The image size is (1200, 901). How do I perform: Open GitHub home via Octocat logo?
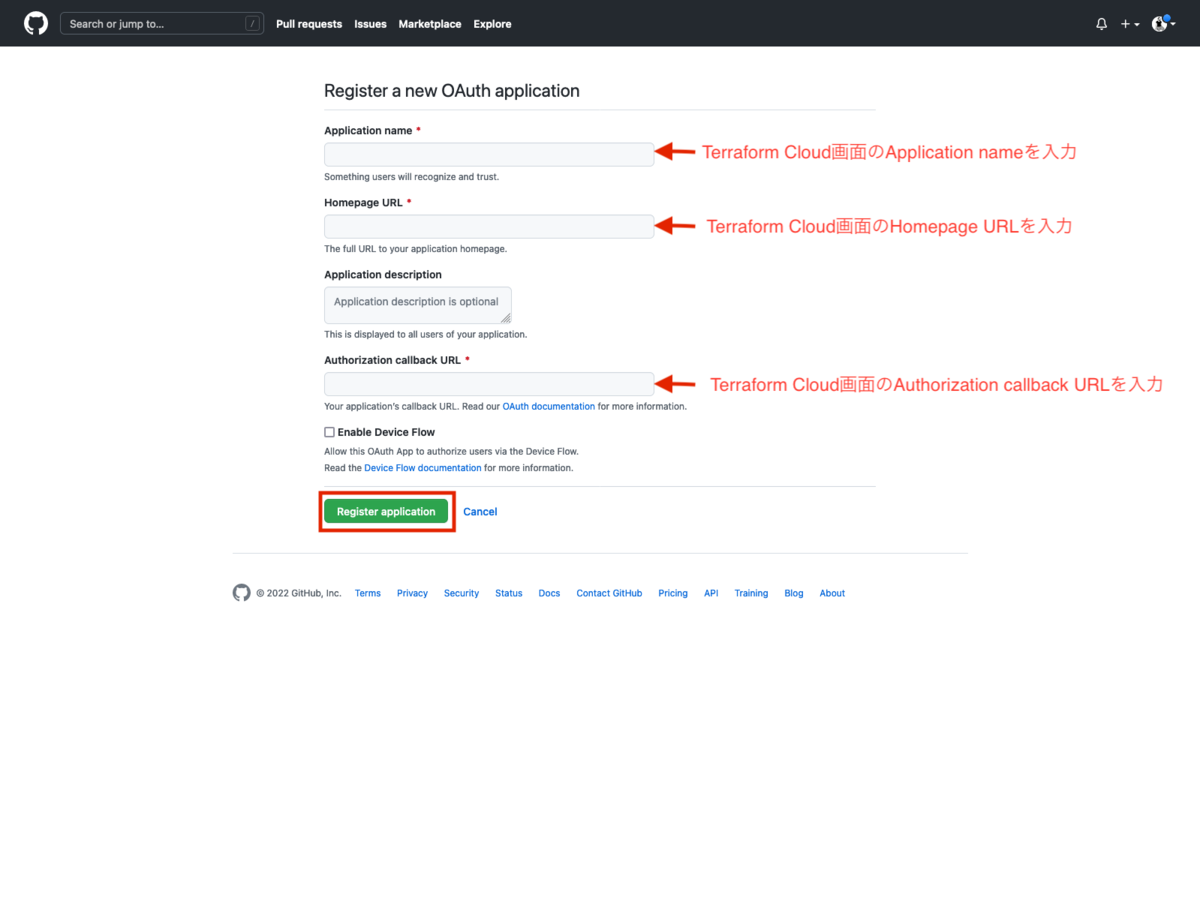click(x=36, y=23)
